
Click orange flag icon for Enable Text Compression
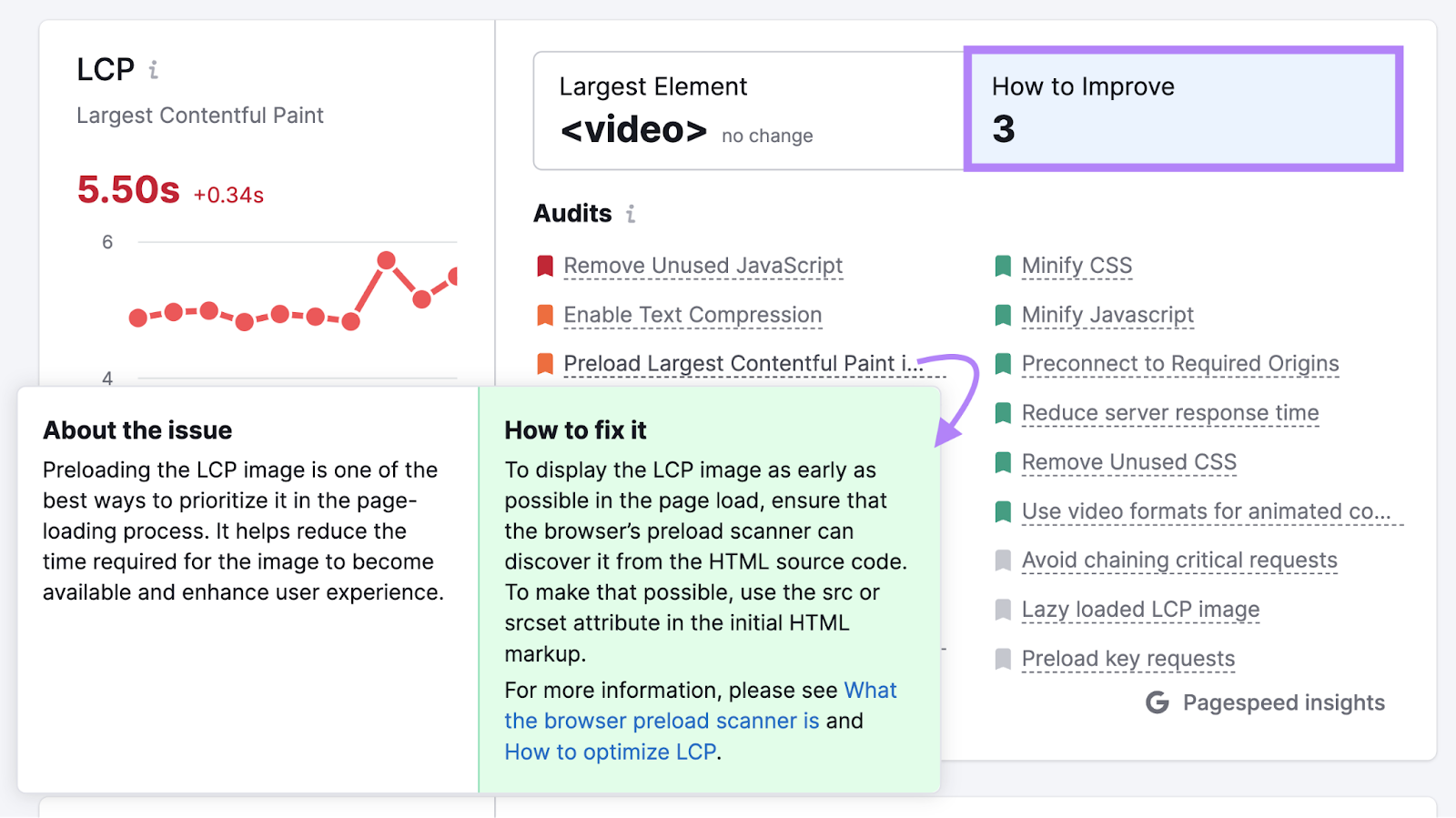[x=545, y=315]
